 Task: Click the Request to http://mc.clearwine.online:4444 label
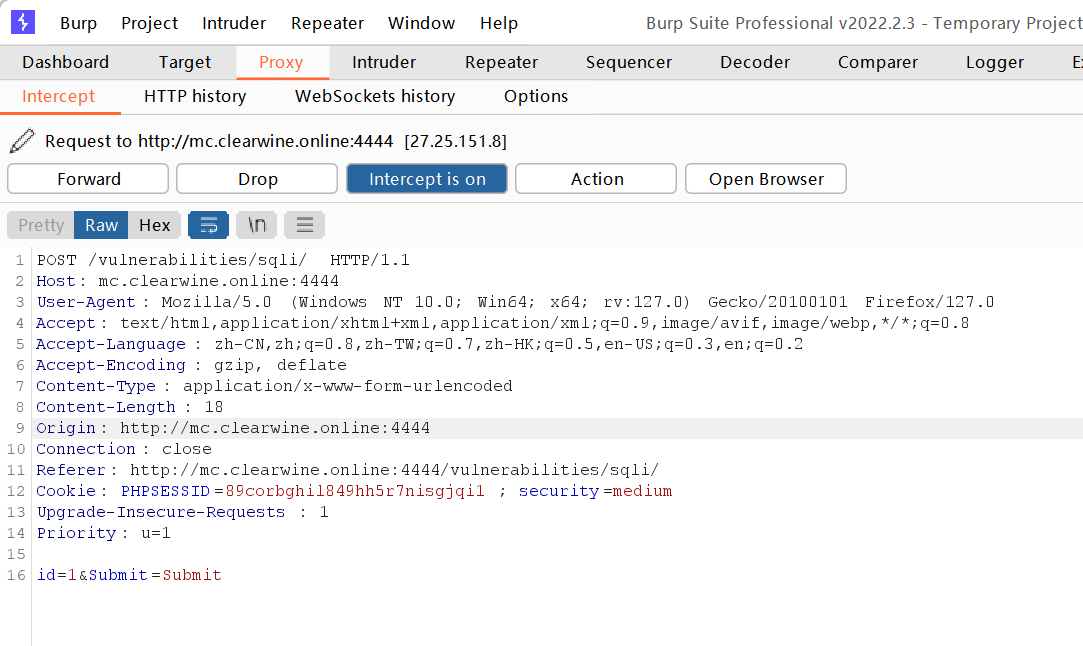pyautogui.click(x=276, y=141)
